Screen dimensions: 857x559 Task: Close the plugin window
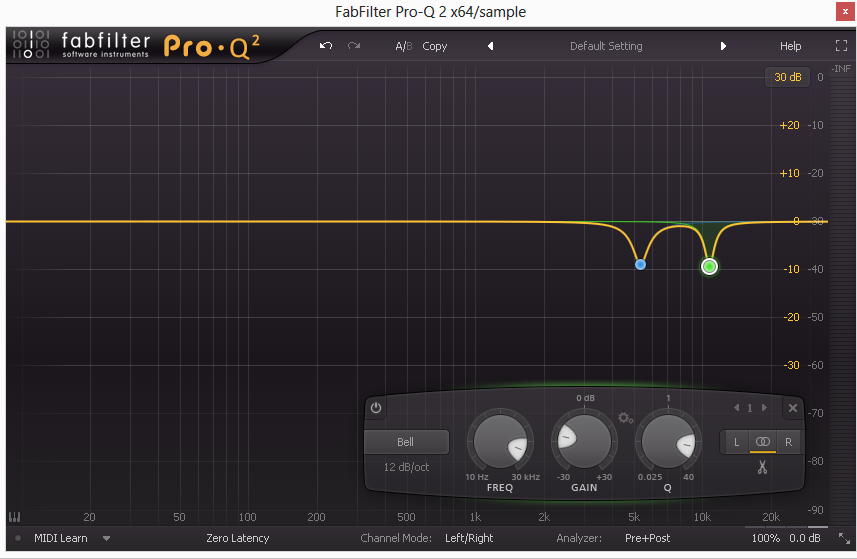[845, 11]
